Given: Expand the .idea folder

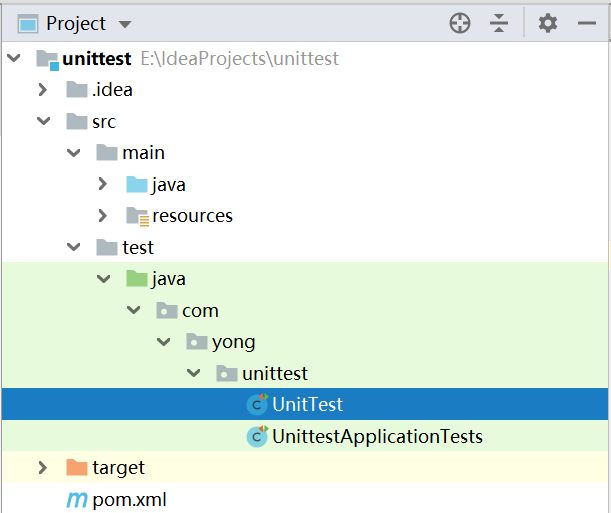Looking at the screenshot, I should tap(42, 90).
